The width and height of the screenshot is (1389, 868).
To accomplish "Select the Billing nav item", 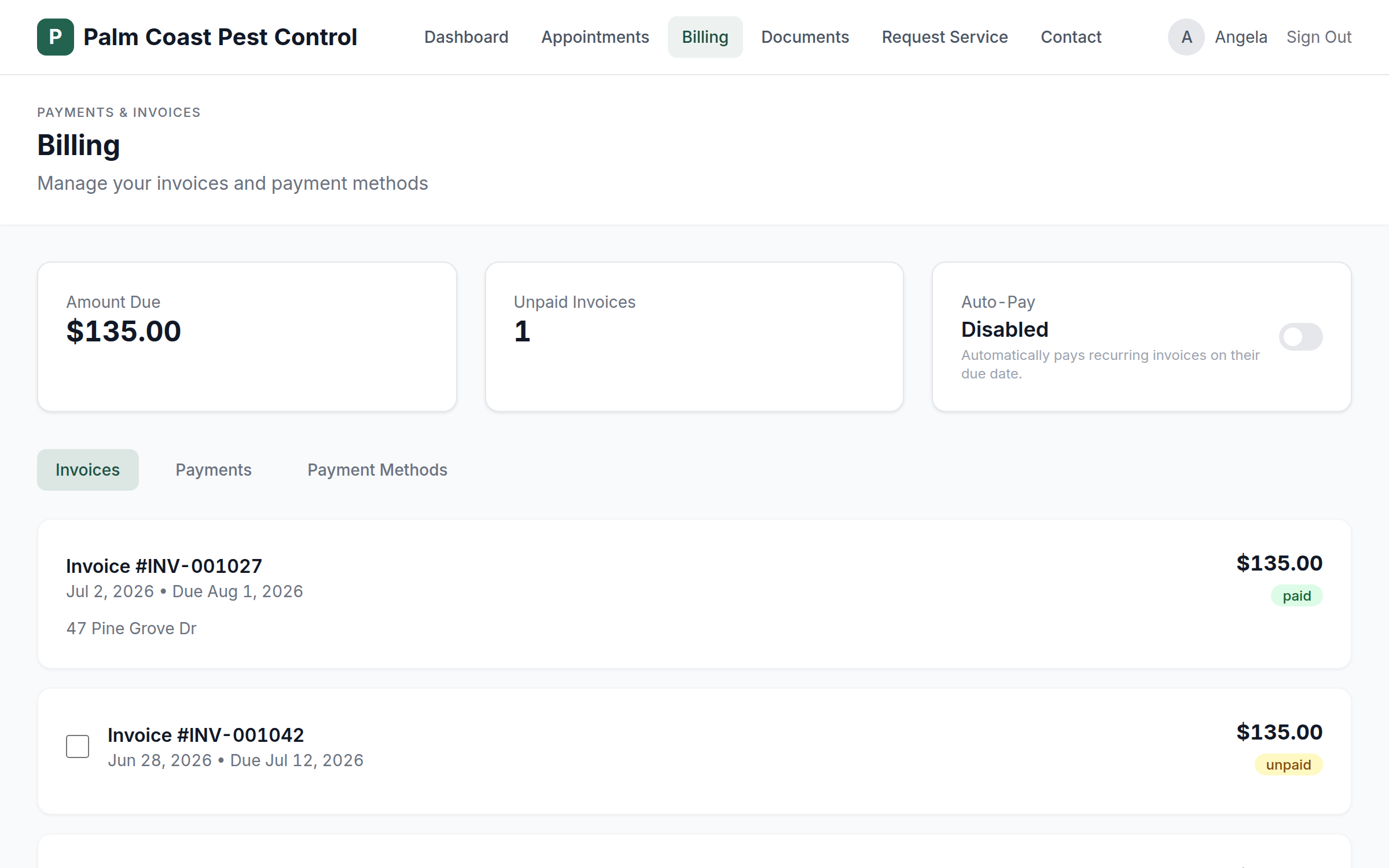I will [x=705, y=37].
